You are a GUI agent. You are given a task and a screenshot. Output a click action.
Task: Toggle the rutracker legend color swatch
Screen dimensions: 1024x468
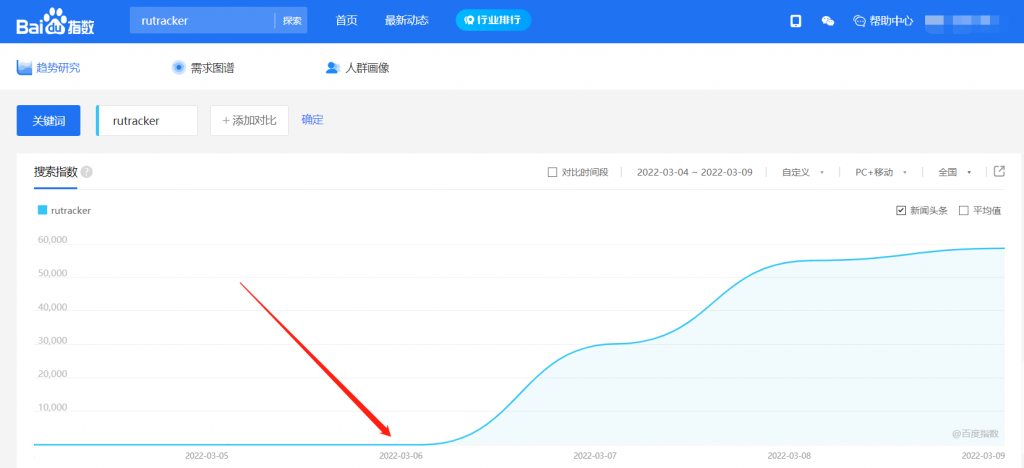click(42, 210)
